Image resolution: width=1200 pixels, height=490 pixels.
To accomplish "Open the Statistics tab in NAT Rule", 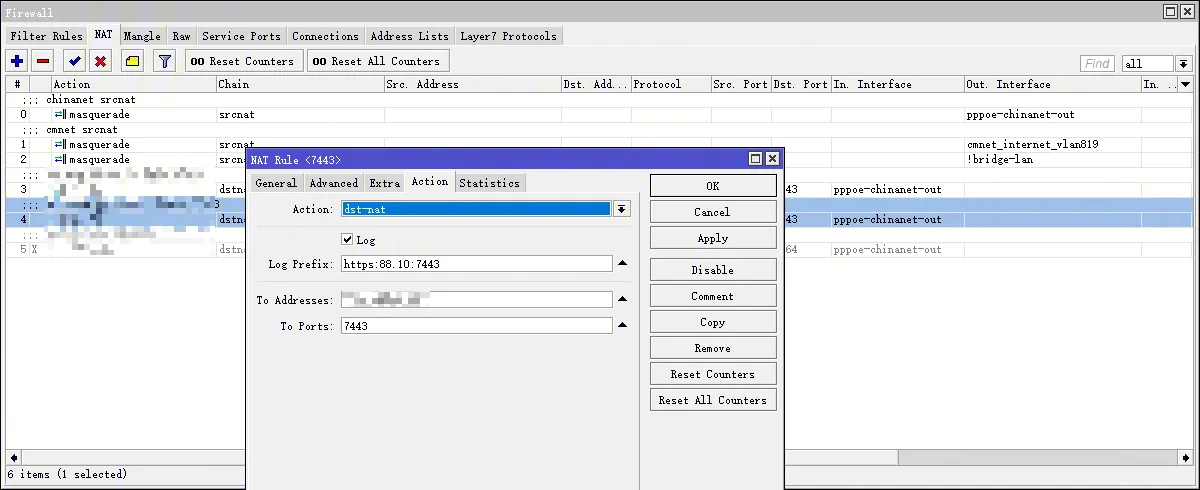I will pos(489,183).
